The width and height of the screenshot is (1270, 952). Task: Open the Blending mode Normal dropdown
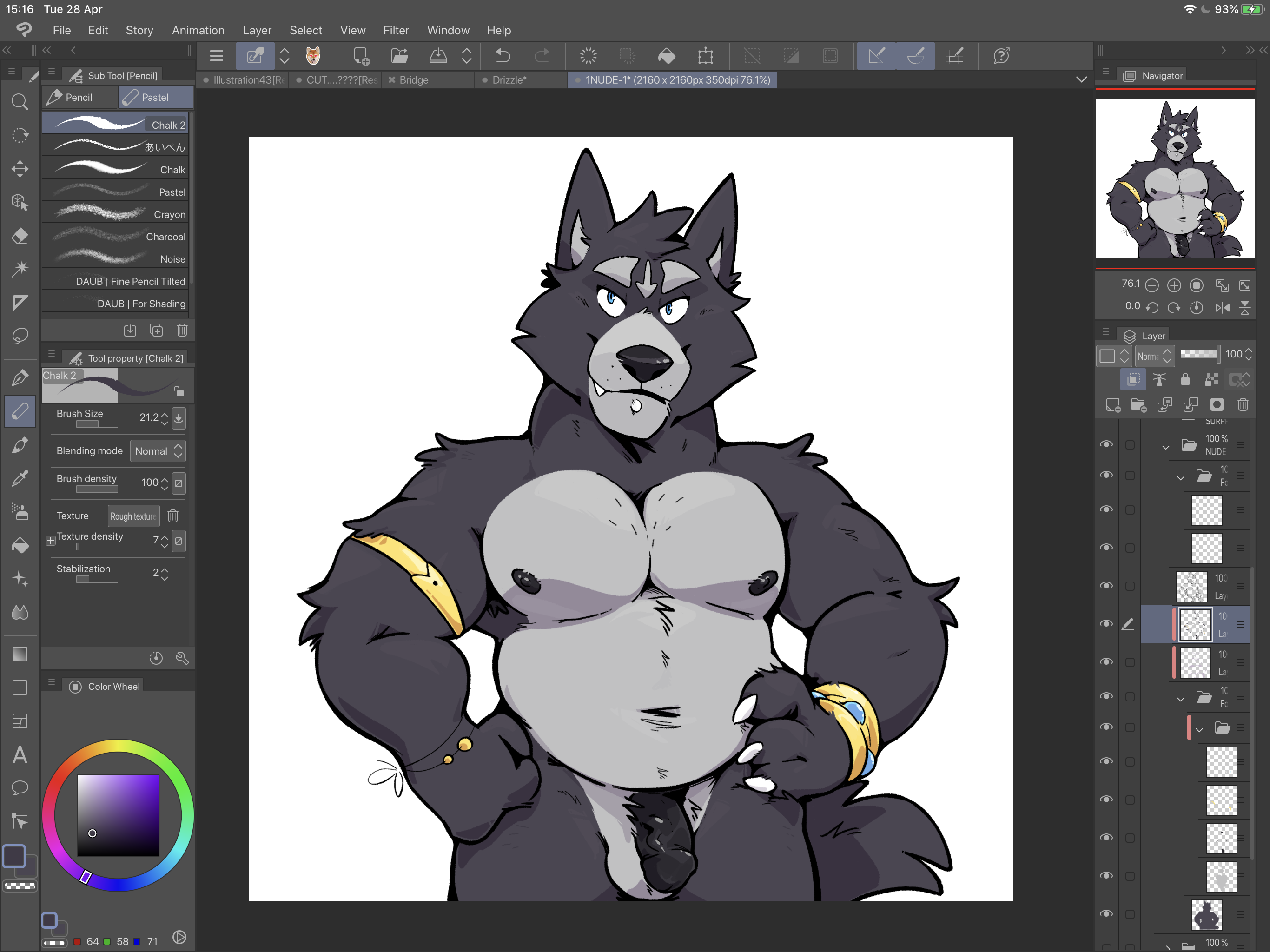tap(158, 451)
